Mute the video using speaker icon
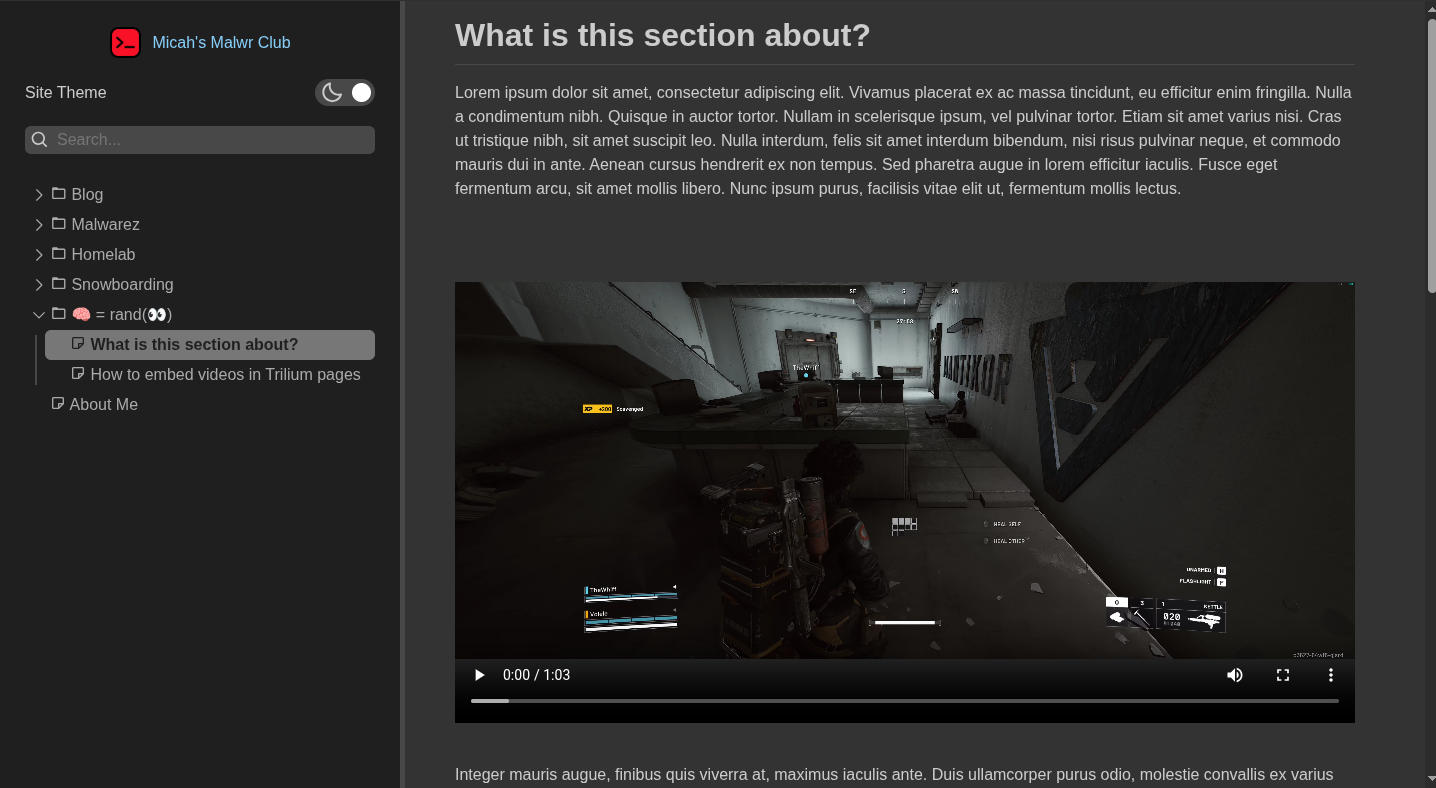This screenshot has height=788, width=1436. click(x=1235, y=675)
